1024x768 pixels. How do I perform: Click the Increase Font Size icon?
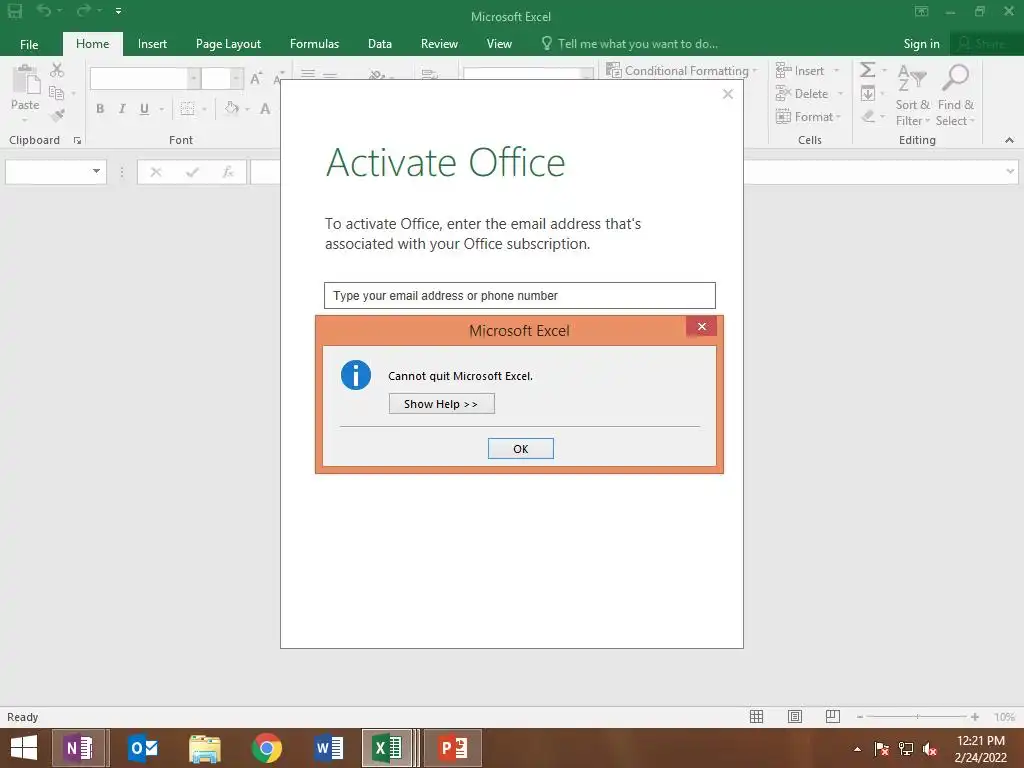256,78
